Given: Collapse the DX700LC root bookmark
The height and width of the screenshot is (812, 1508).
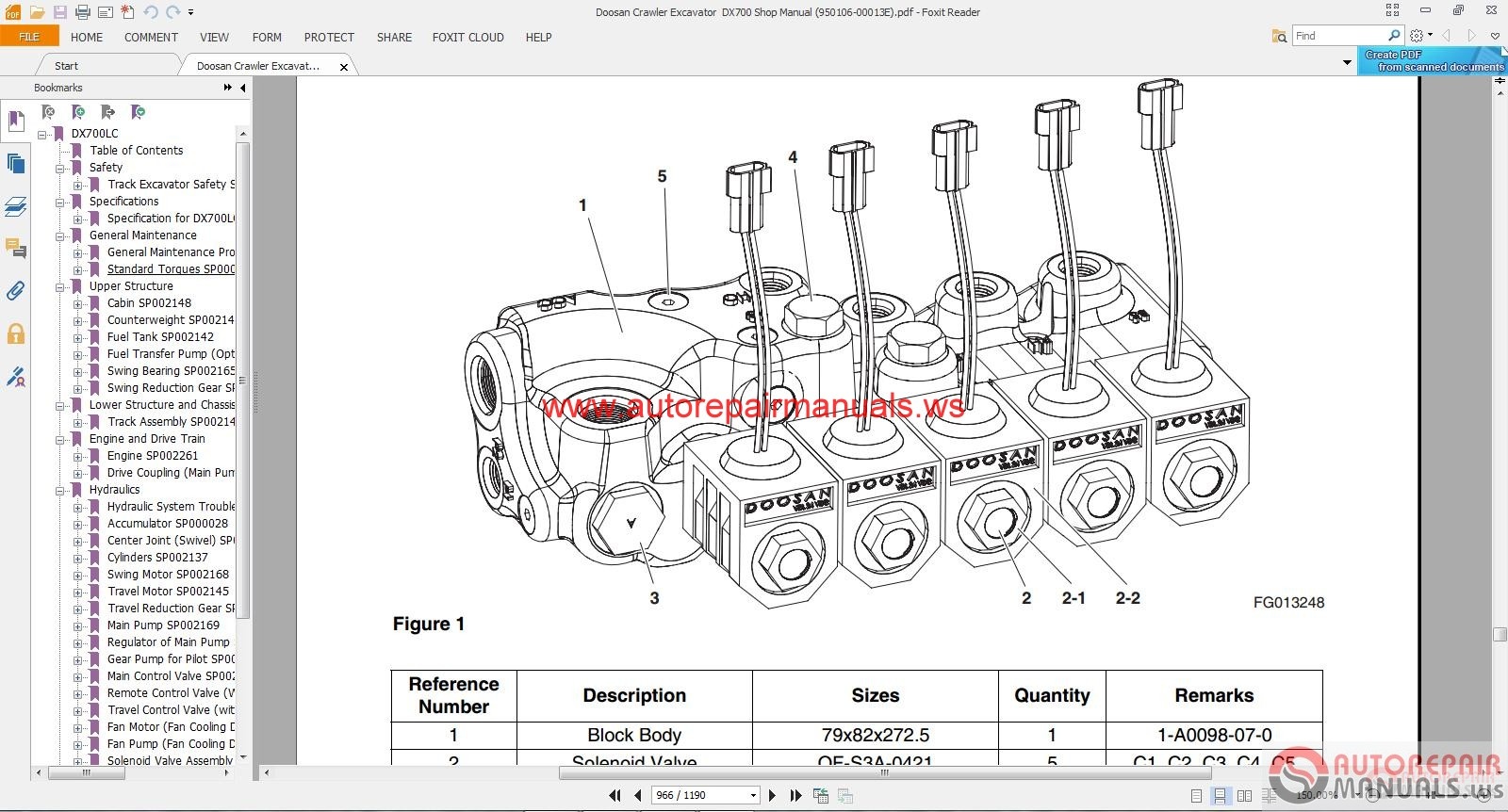Looking at the screenshot, I should tap(42, 135).
